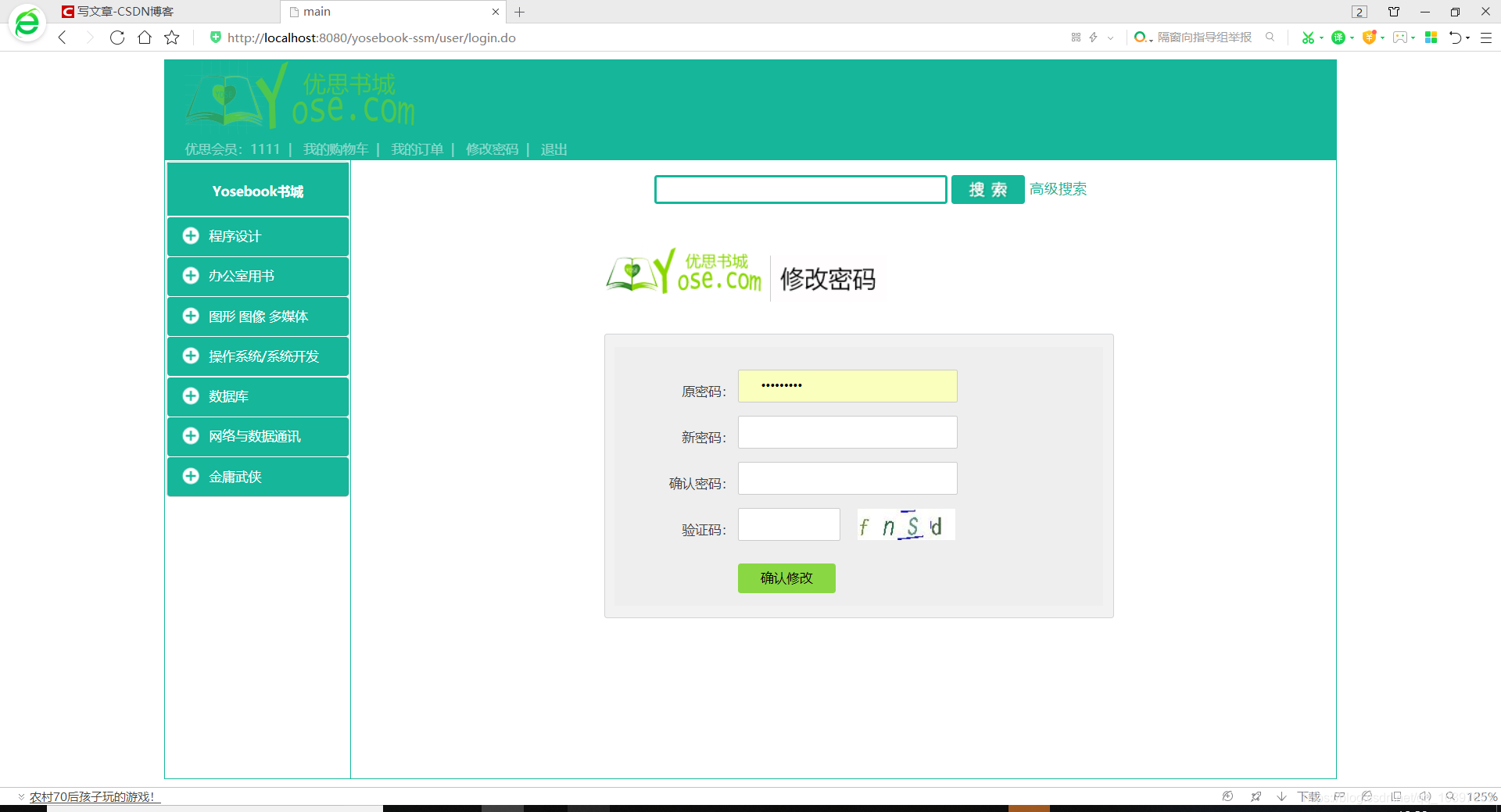
Task: Click the Yosebook书城 sidebar header
Action: (x=258, y=190)
